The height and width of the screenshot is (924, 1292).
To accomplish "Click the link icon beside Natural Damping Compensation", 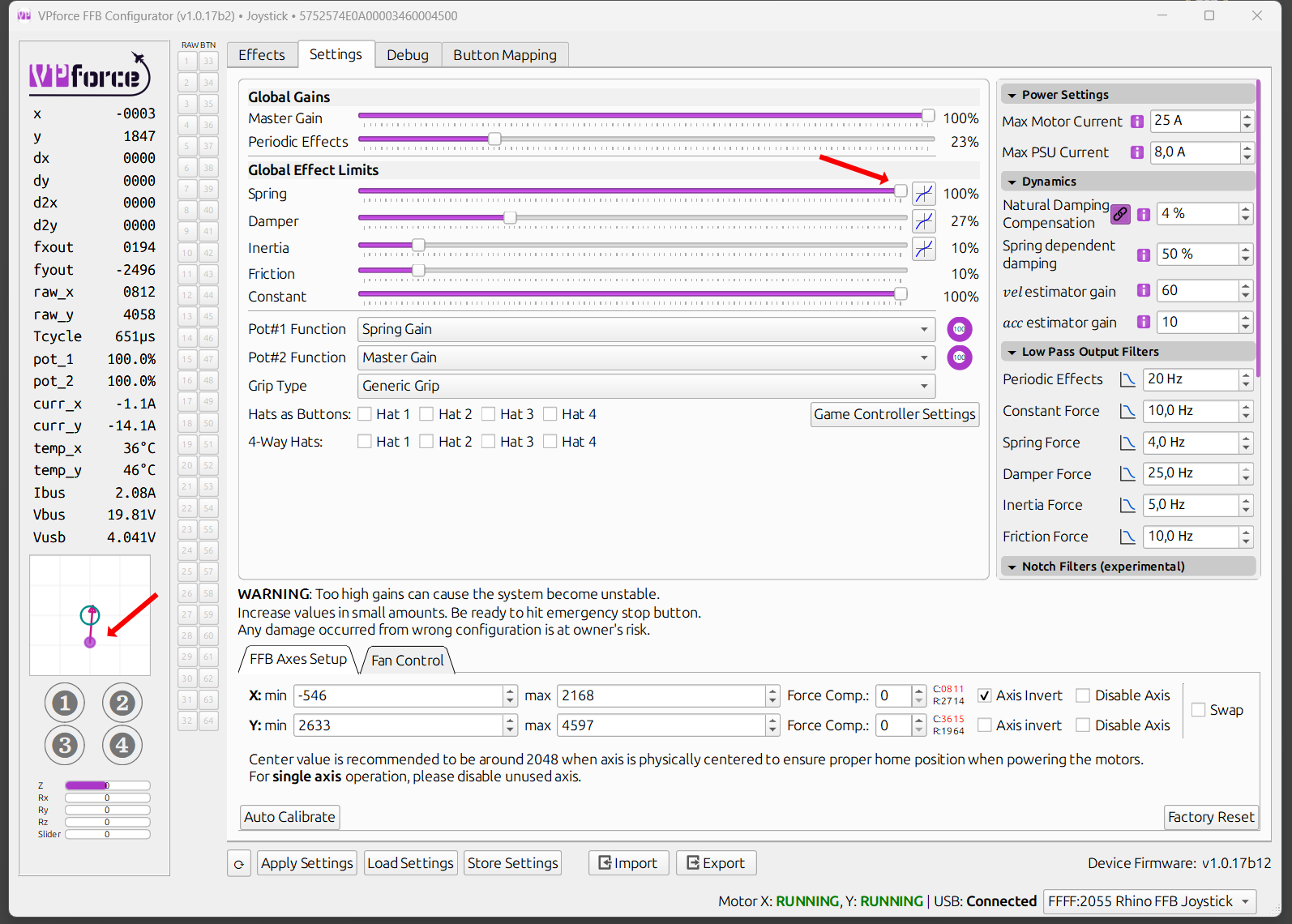I will coord(1120,214).
